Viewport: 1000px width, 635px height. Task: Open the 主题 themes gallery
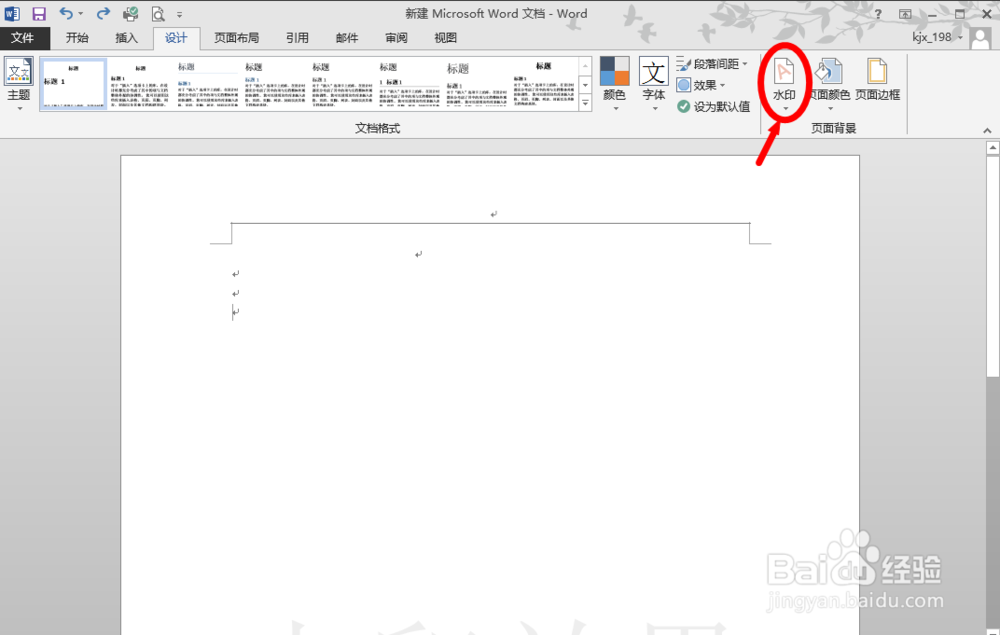point(19,85)
